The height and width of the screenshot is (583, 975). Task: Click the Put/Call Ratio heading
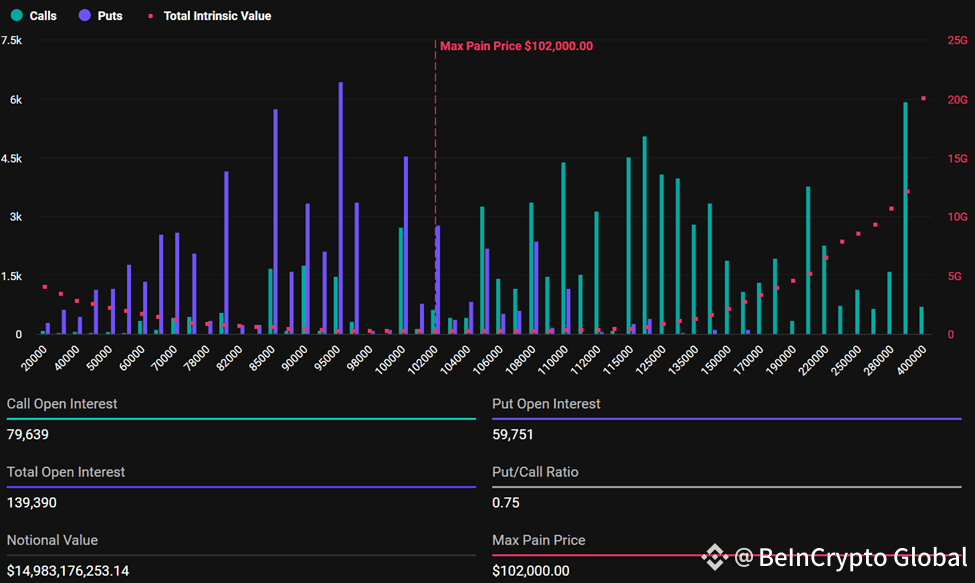pyautogui.click(x=535, y=472)
